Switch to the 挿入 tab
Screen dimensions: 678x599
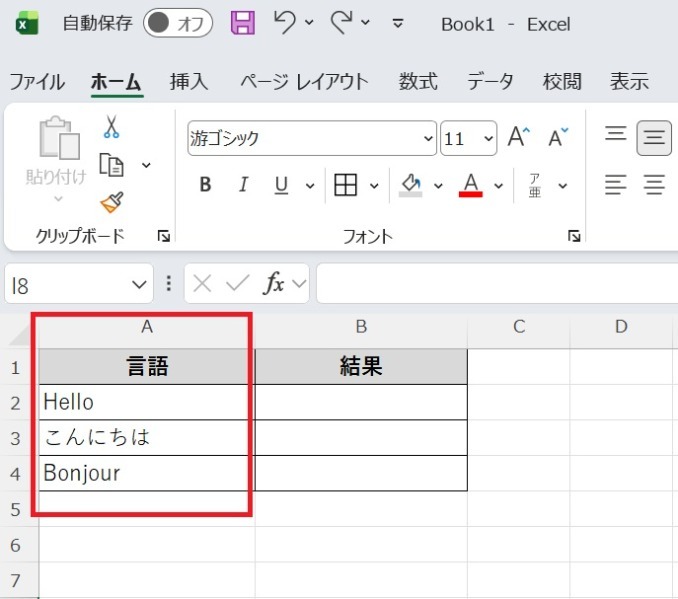(189, 82)
